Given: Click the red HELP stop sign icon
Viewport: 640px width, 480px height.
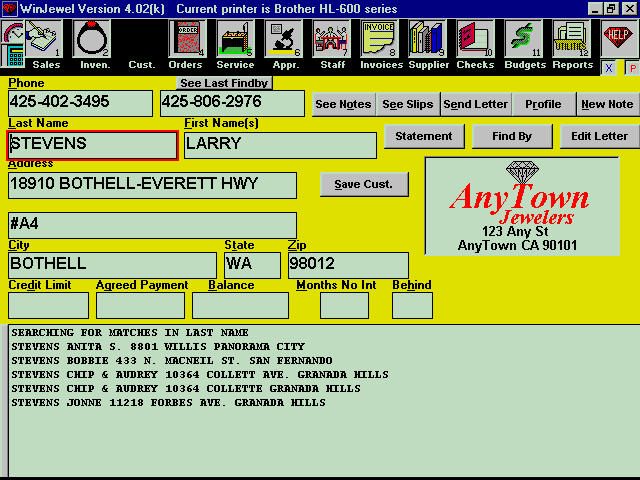Looking at the screenshot, I should (x=617, y=38).
